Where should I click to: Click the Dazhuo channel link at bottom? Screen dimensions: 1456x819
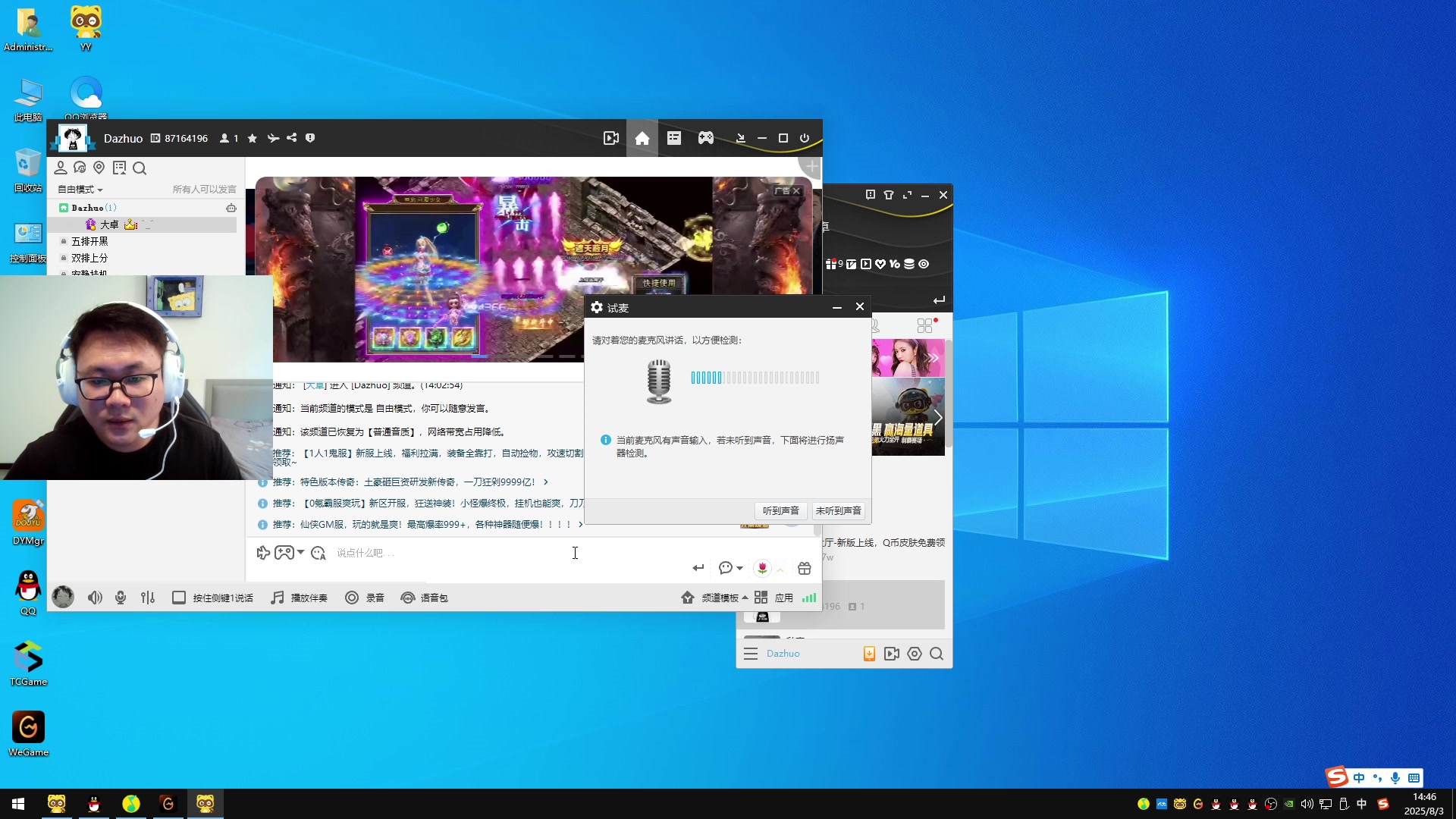[x=783, y=654]
